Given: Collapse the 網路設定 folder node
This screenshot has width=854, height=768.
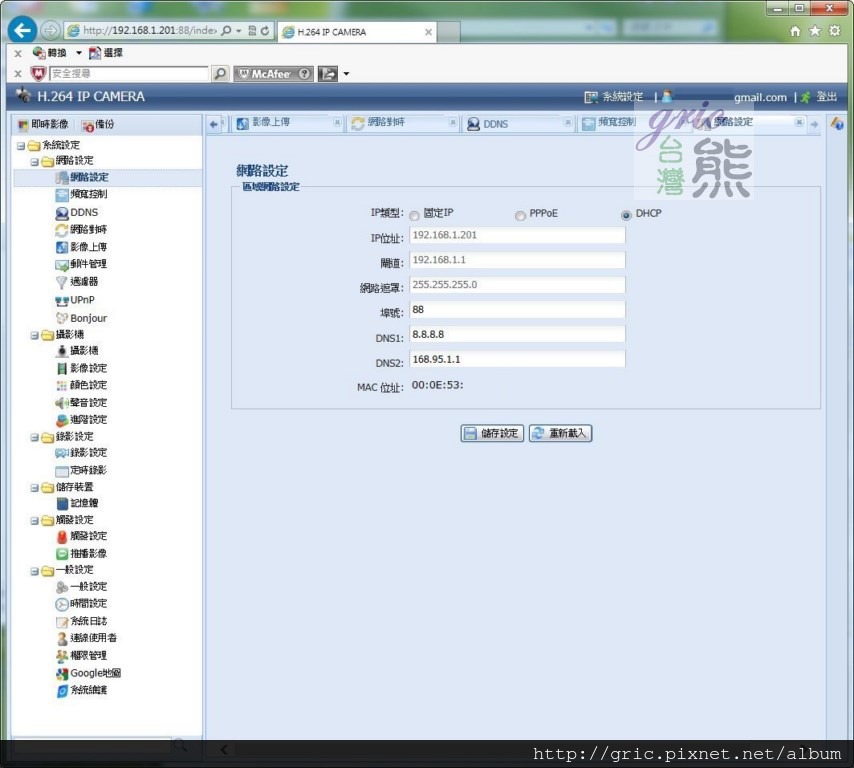Looking at the screenshot, I should 34,162.
